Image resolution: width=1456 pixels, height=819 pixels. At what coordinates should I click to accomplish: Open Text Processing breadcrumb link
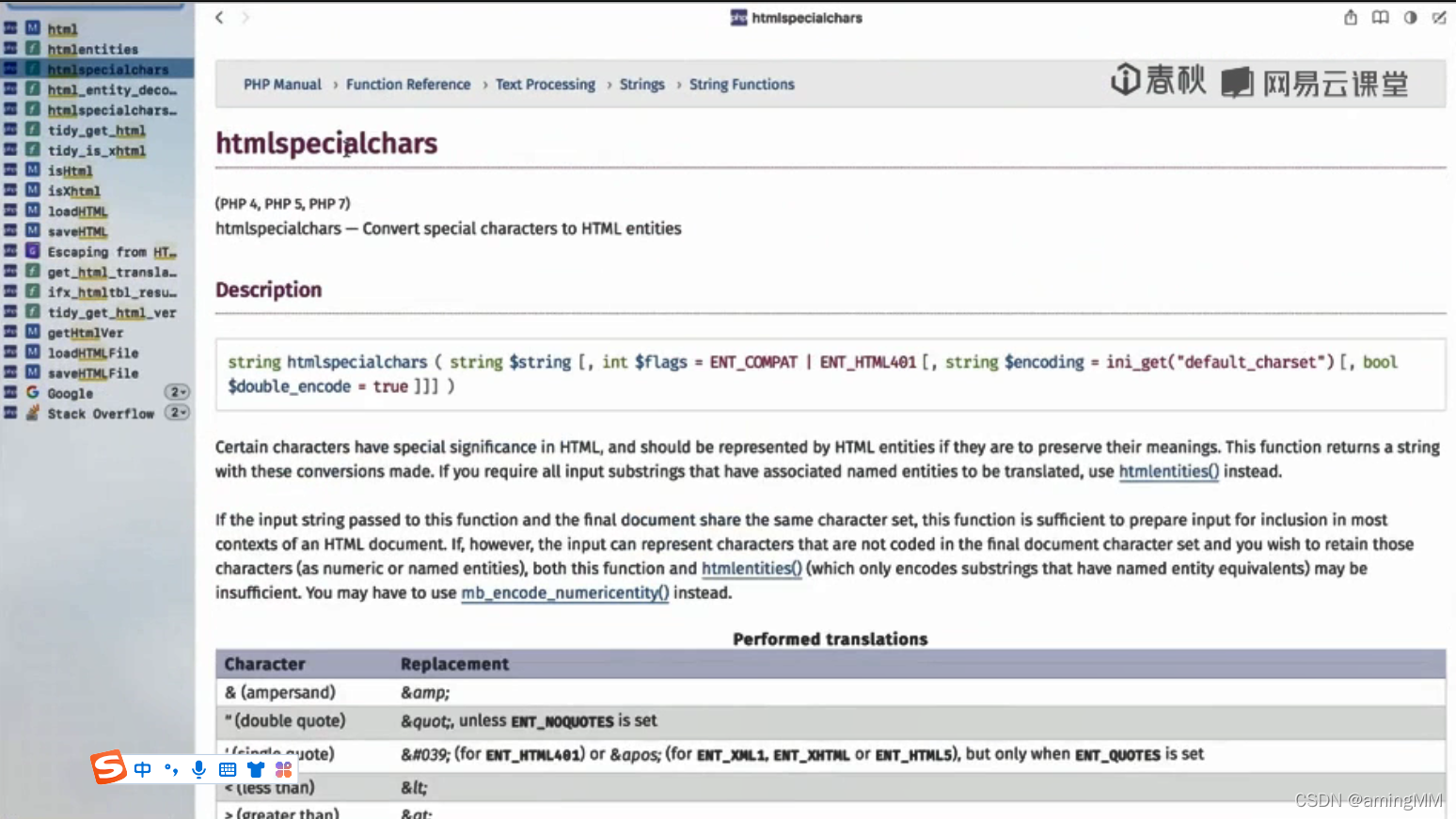(546, 84)
